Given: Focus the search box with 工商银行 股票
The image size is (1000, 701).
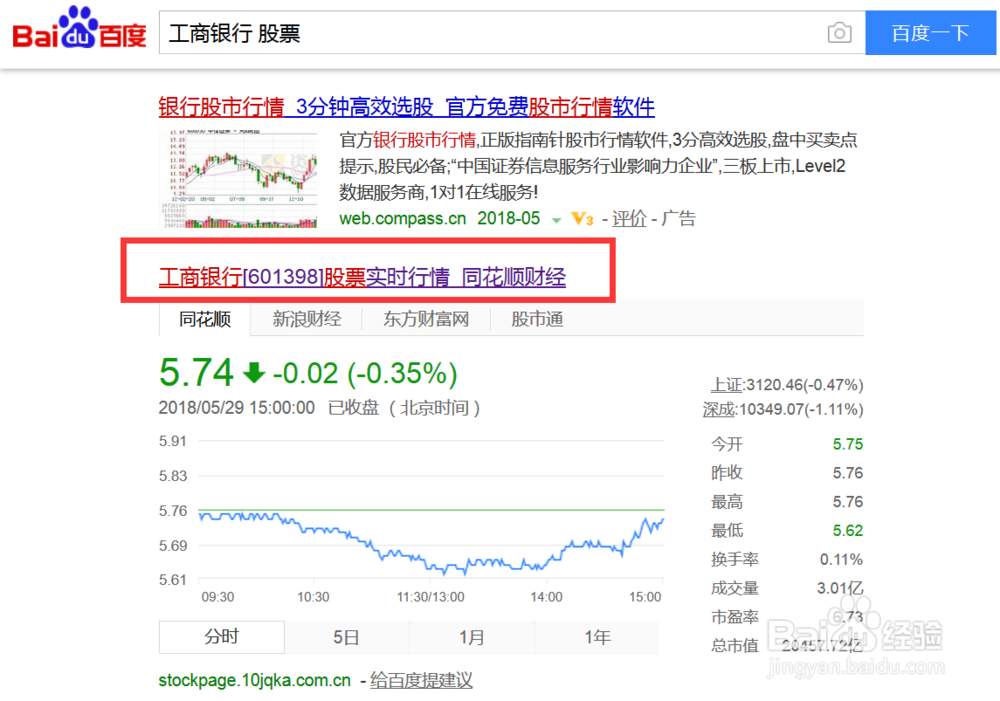Looking at the screenshot, I should click(511, 33).
